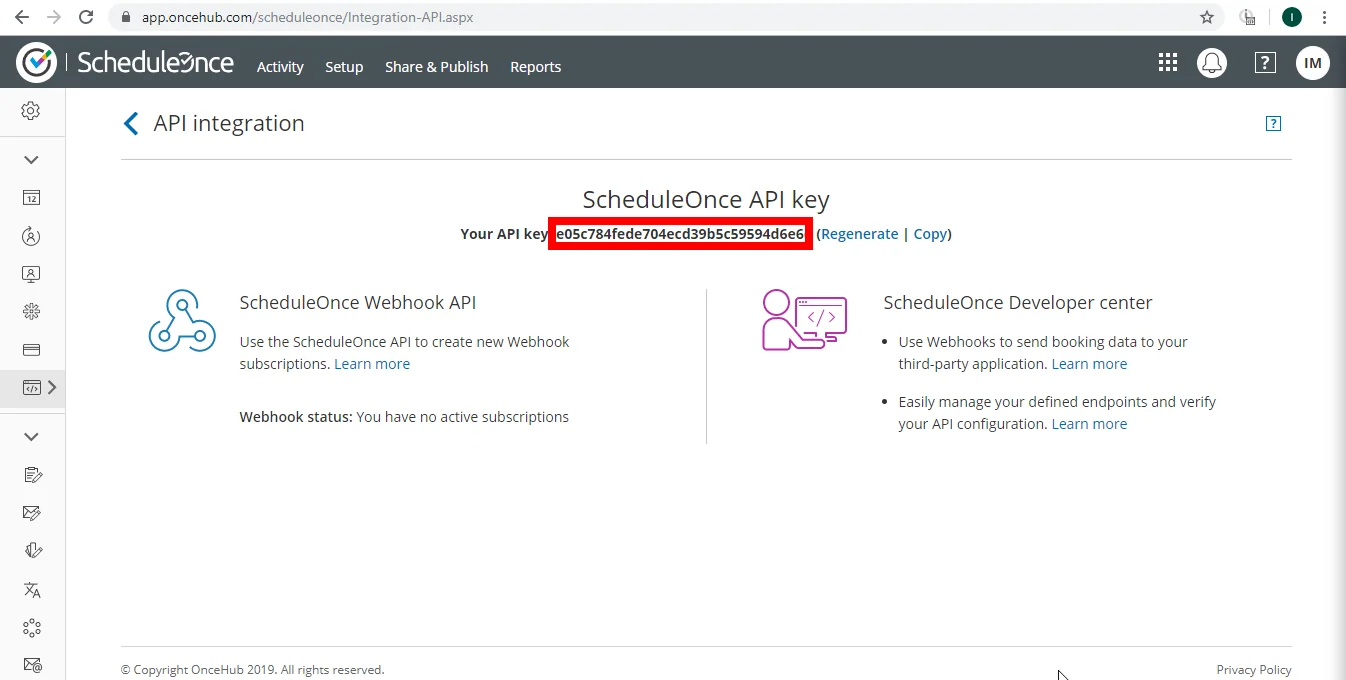Click Learn more under ScheduleOnce Webhook API

372,364
